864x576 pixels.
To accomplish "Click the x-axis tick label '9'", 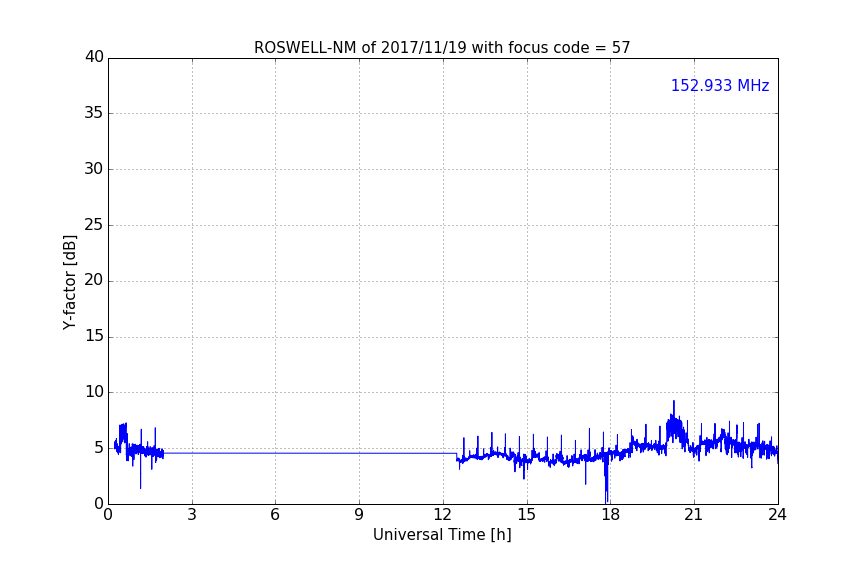I will point(359,515).
